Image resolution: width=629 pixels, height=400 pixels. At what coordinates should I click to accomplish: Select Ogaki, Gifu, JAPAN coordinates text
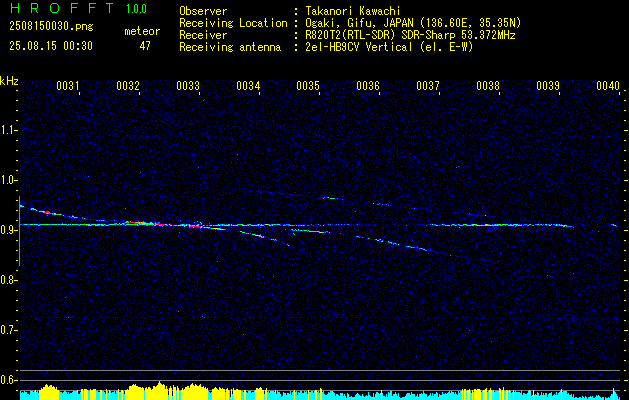click(x=413, y=23)
